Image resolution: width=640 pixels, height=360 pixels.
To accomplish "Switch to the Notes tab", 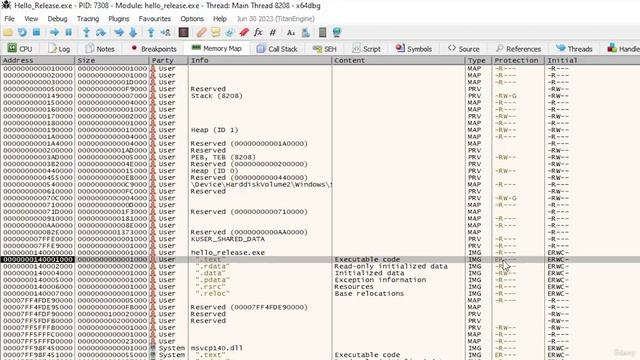I will click(100, 49).
